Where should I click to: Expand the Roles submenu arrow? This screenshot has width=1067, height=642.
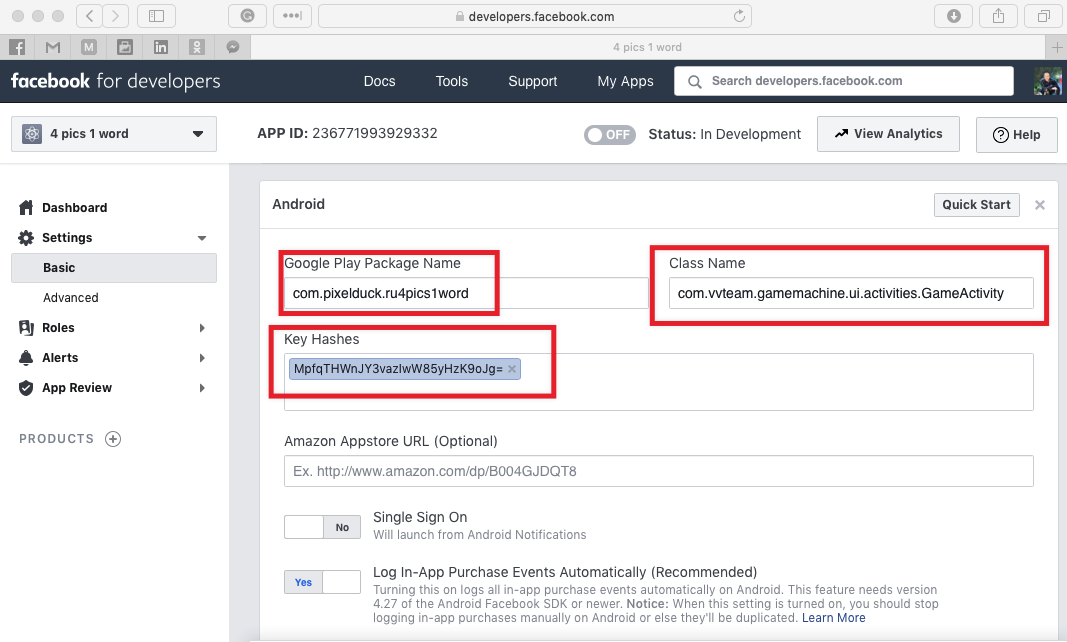click(202, 328)
